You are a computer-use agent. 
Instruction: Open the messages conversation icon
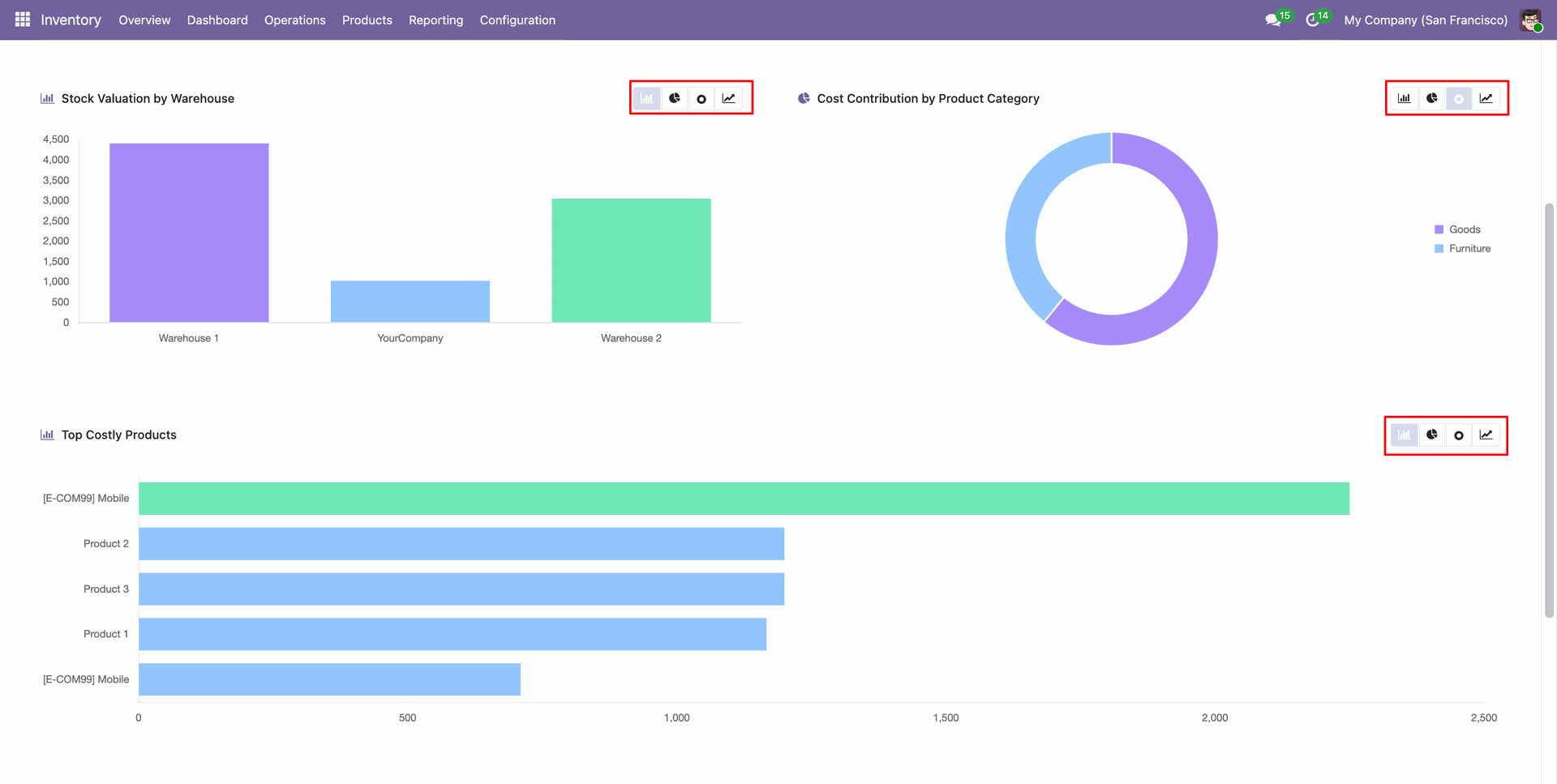click(x=1273, y=20)
